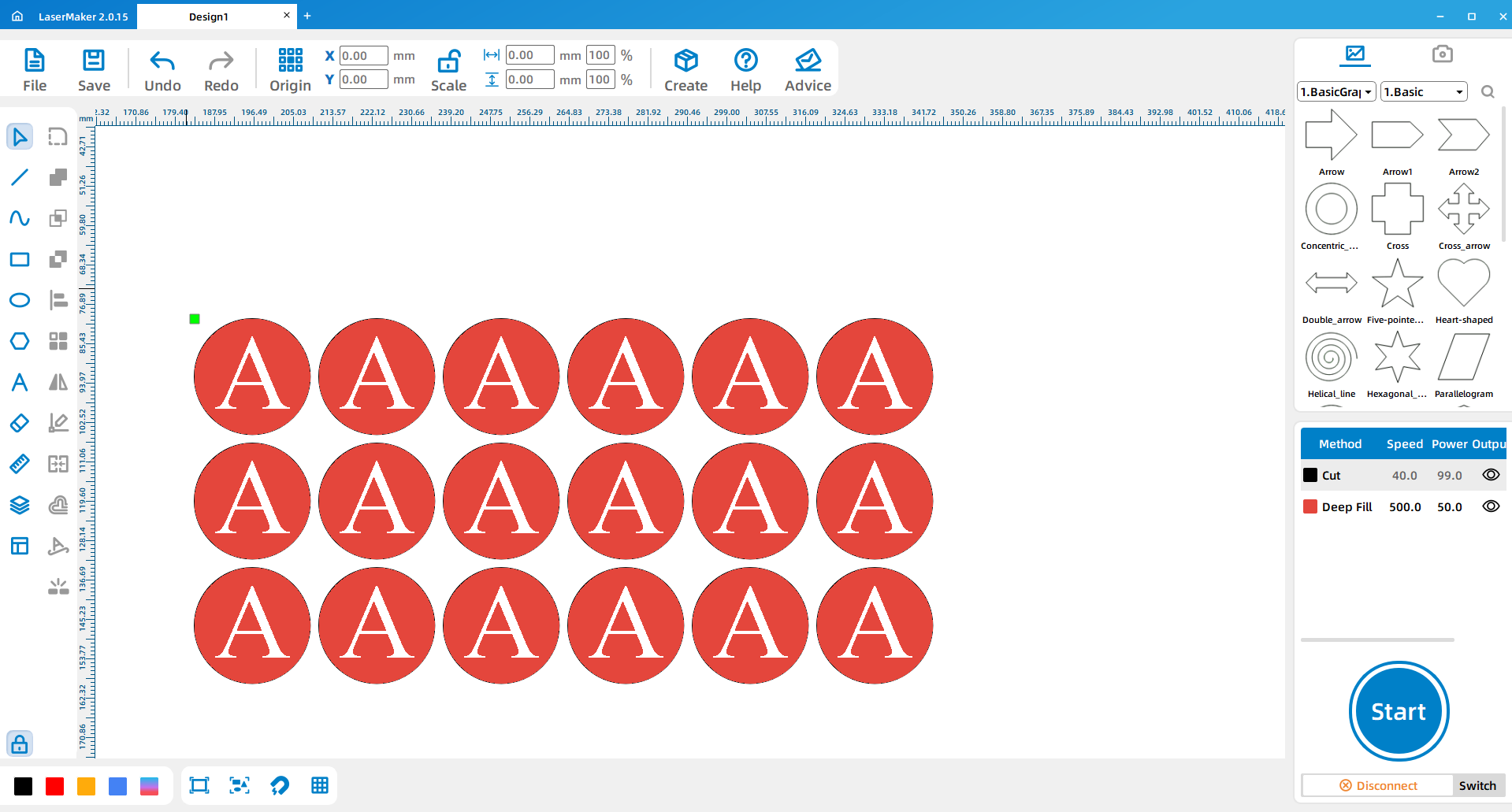The height and width of the screenshot is (812, 1512).
Task: Open the File menu
Action: [35, 70]
